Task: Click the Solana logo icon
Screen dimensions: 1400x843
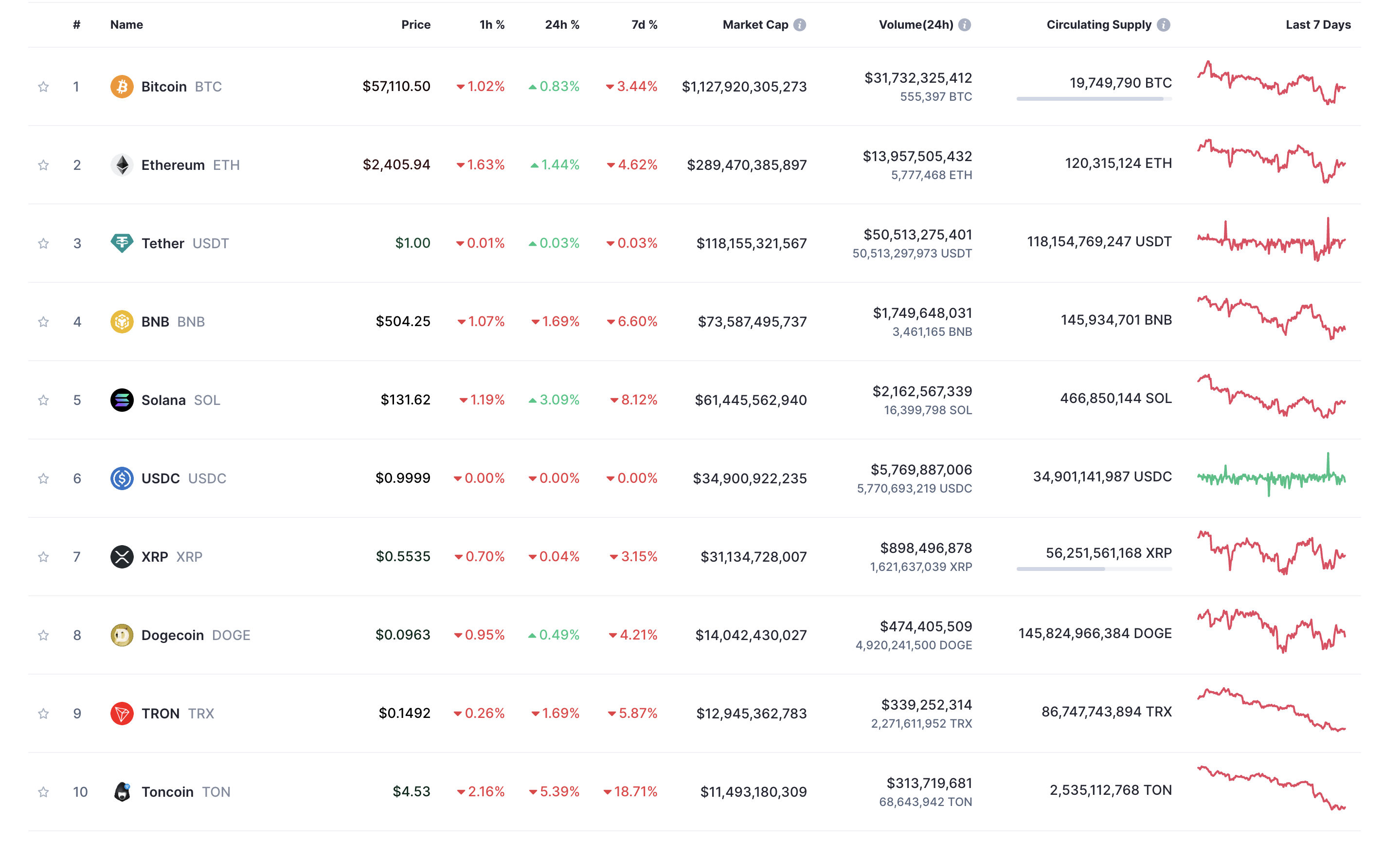Action: pyautogui.click(x=122, y=400)
